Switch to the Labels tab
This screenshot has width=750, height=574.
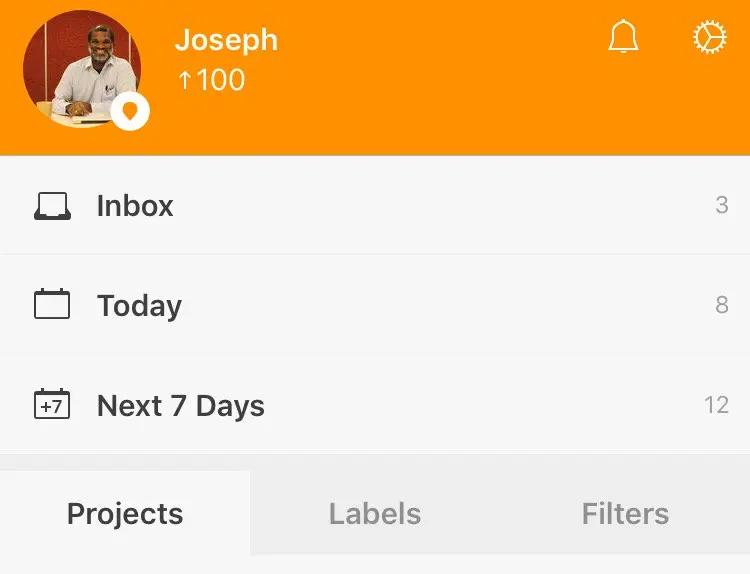pos(375,514)
